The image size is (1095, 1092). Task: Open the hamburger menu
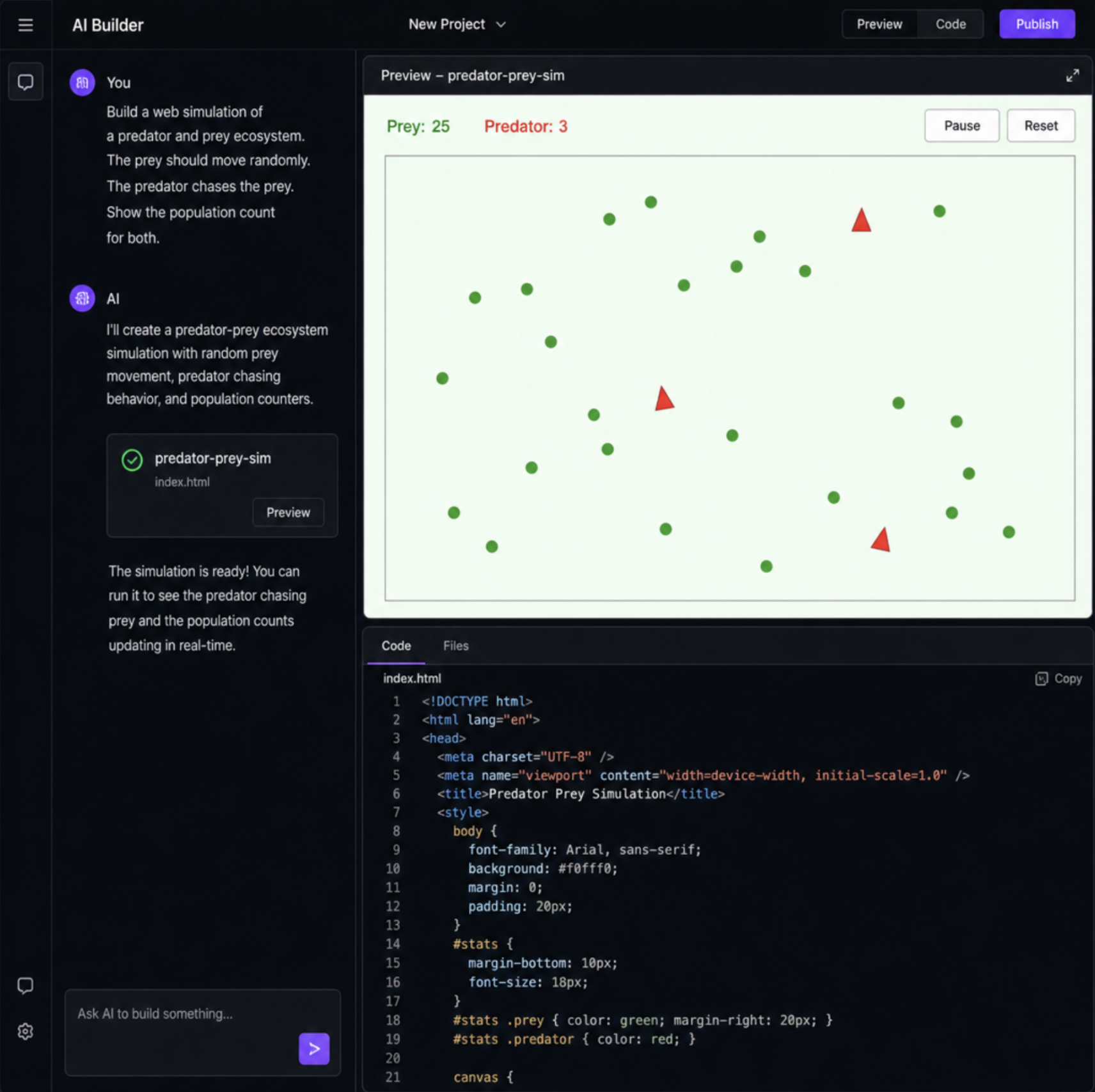26,25
